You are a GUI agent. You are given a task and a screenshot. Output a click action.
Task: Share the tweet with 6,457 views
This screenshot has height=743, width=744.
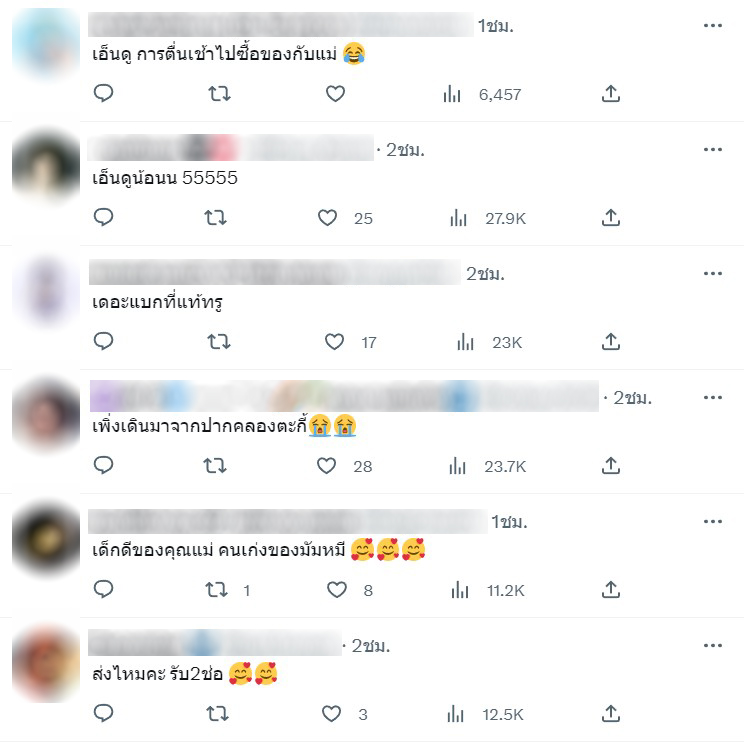point(611,93)
